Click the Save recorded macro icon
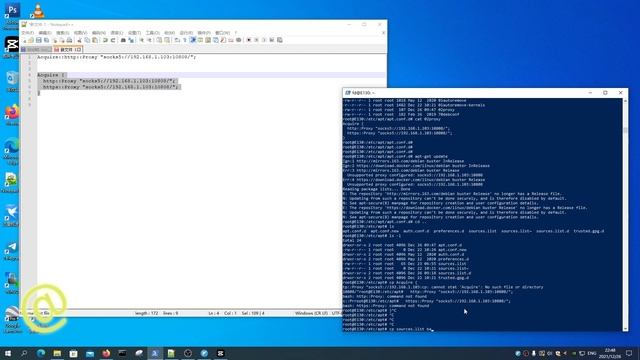The width and height of the screenshot is (640, 360). pyautogui.click(x=280, y=40)
